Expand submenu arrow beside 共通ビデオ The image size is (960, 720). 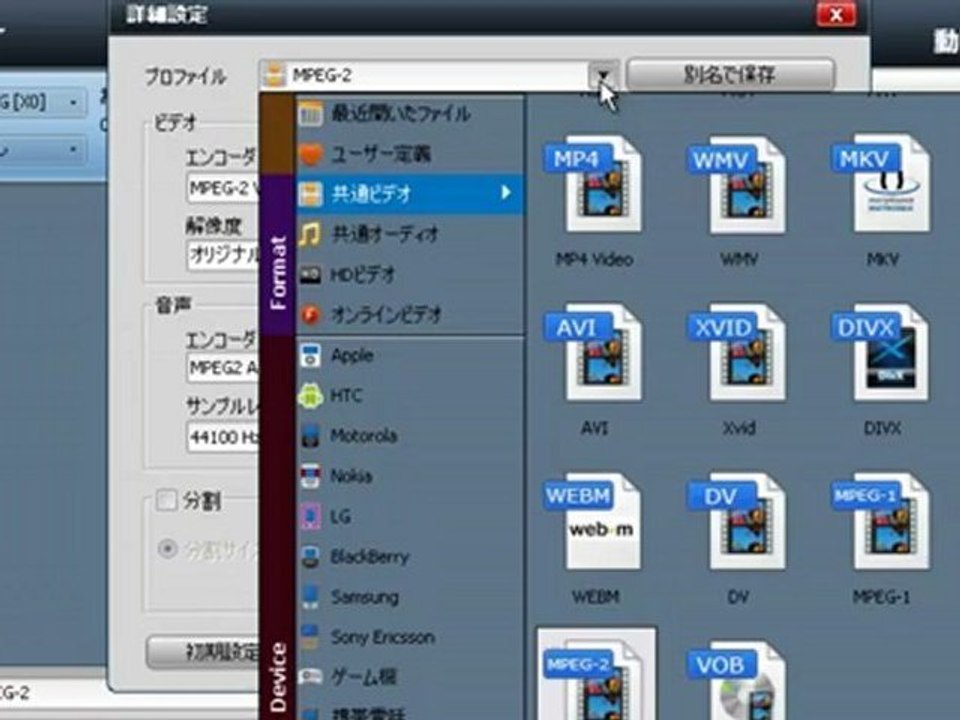pyautogui.click(x=506, y=193)
